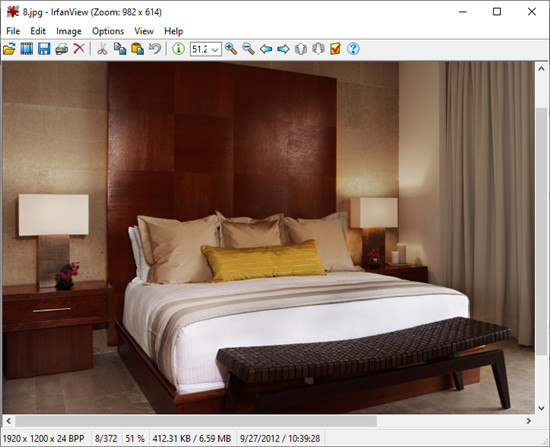Viewport: 550px width, 447px height.
Task: Show image information with the green i icon
Action: pos(179,49)
